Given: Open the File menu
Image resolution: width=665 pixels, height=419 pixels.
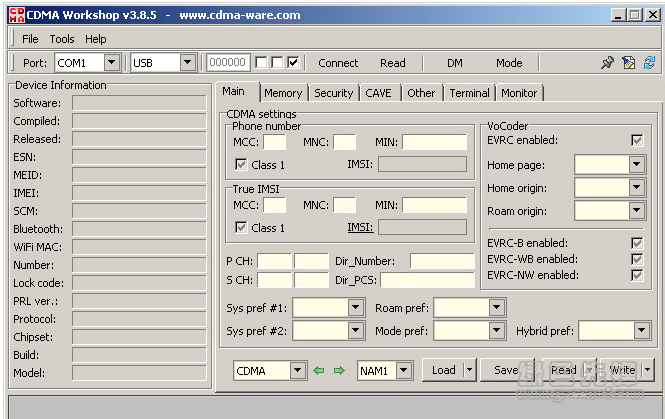Looking at the screenshot, I should [30, 39].
